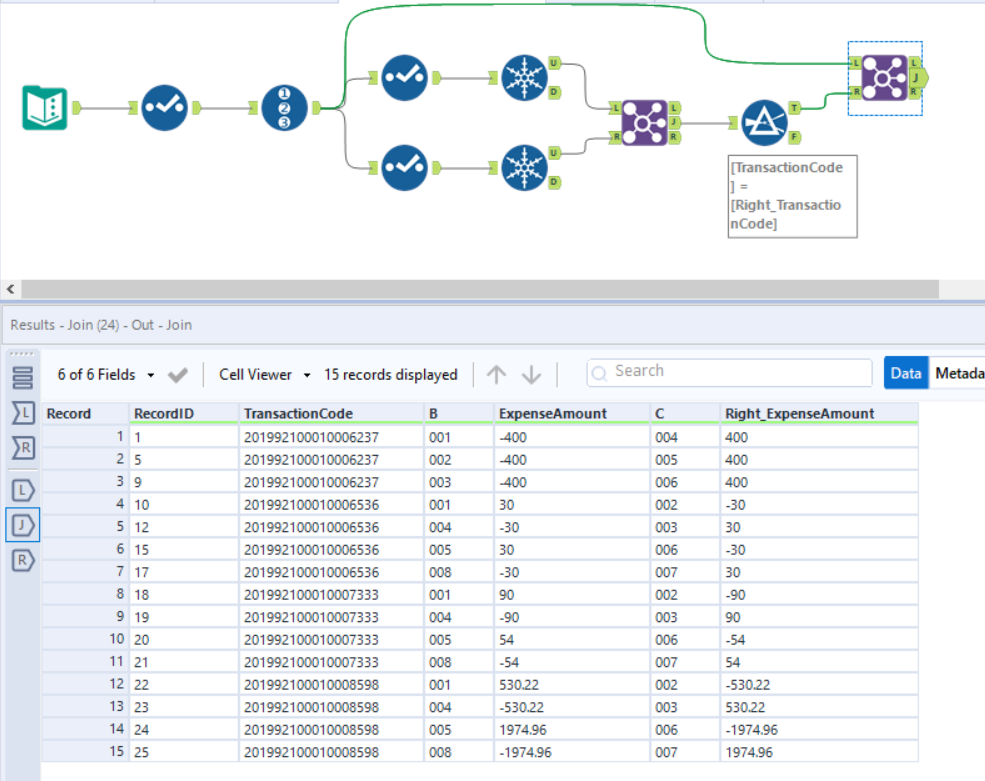Image resolution: width=985 pixels, height=781 pixels.
Task: Click the C column header
Action: point(685,413)
